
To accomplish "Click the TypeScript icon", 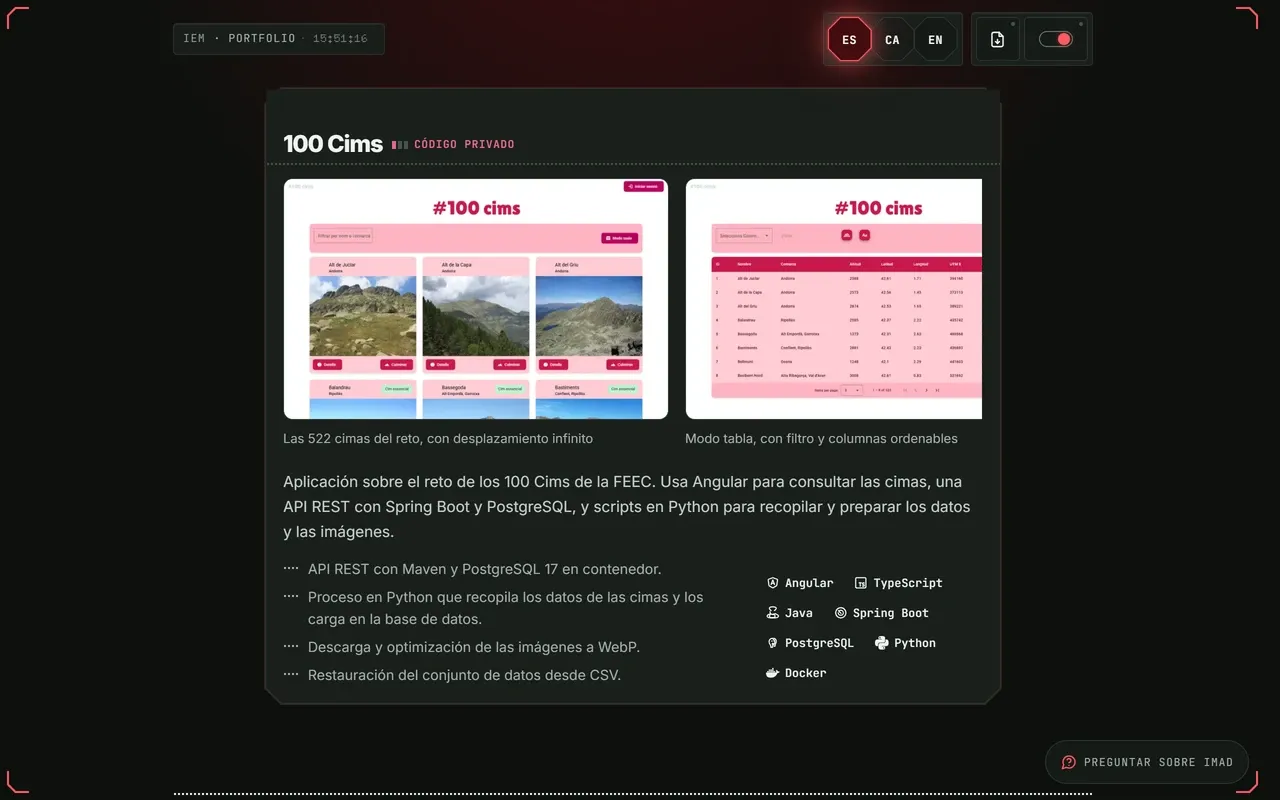I will tap(860, 583).
